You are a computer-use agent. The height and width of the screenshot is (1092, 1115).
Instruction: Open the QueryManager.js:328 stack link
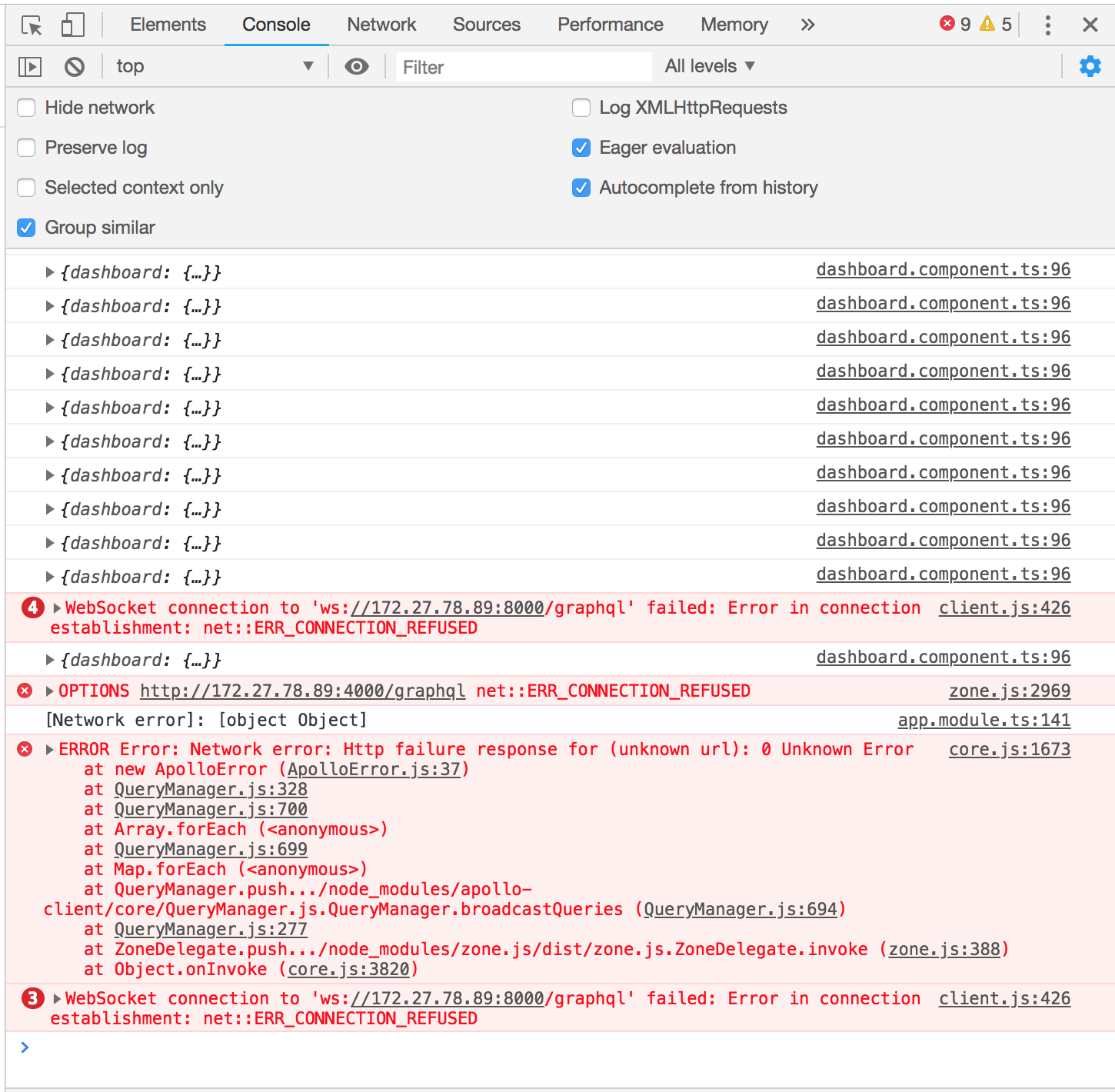(x=211, y=790)
